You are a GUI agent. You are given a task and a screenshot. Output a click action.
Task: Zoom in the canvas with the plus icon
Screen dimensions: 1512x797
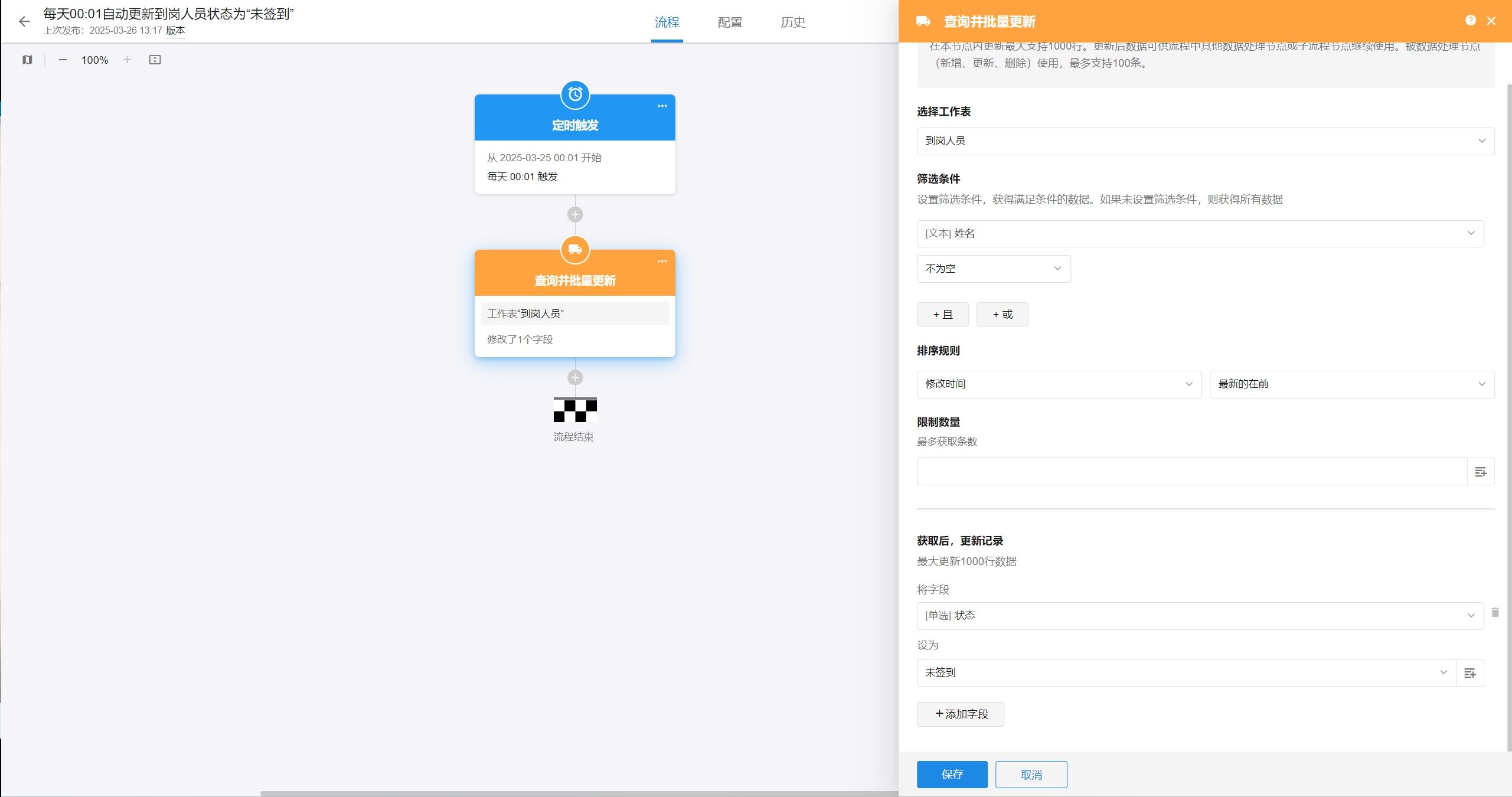click(x=127, y=60)
